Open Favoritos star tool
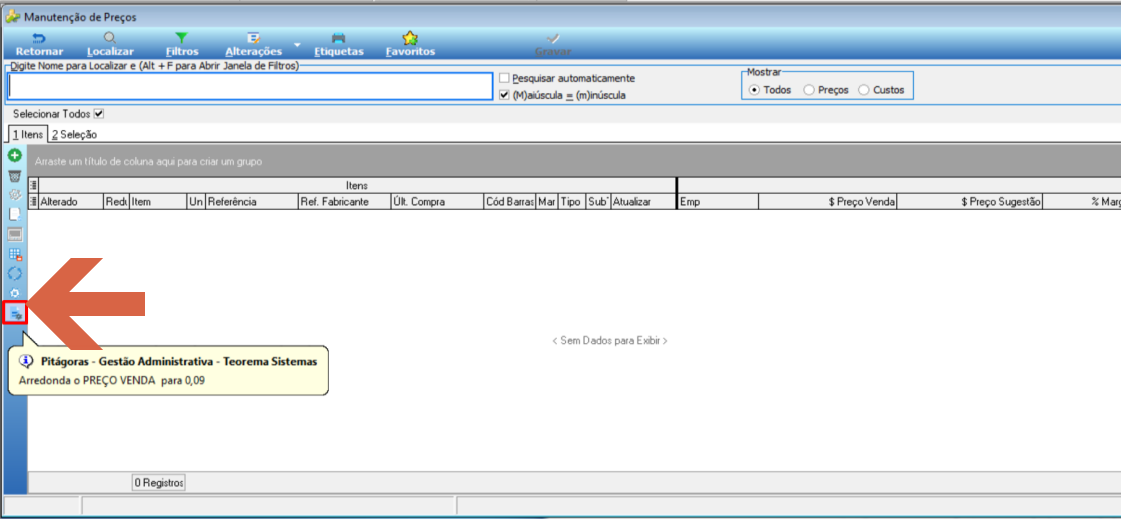The height and width of the screenshot is (519, 1121). [410, 44]
